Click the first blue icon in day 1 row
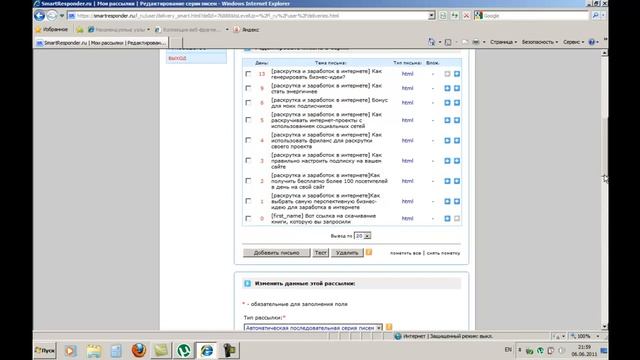 [447, 201]
